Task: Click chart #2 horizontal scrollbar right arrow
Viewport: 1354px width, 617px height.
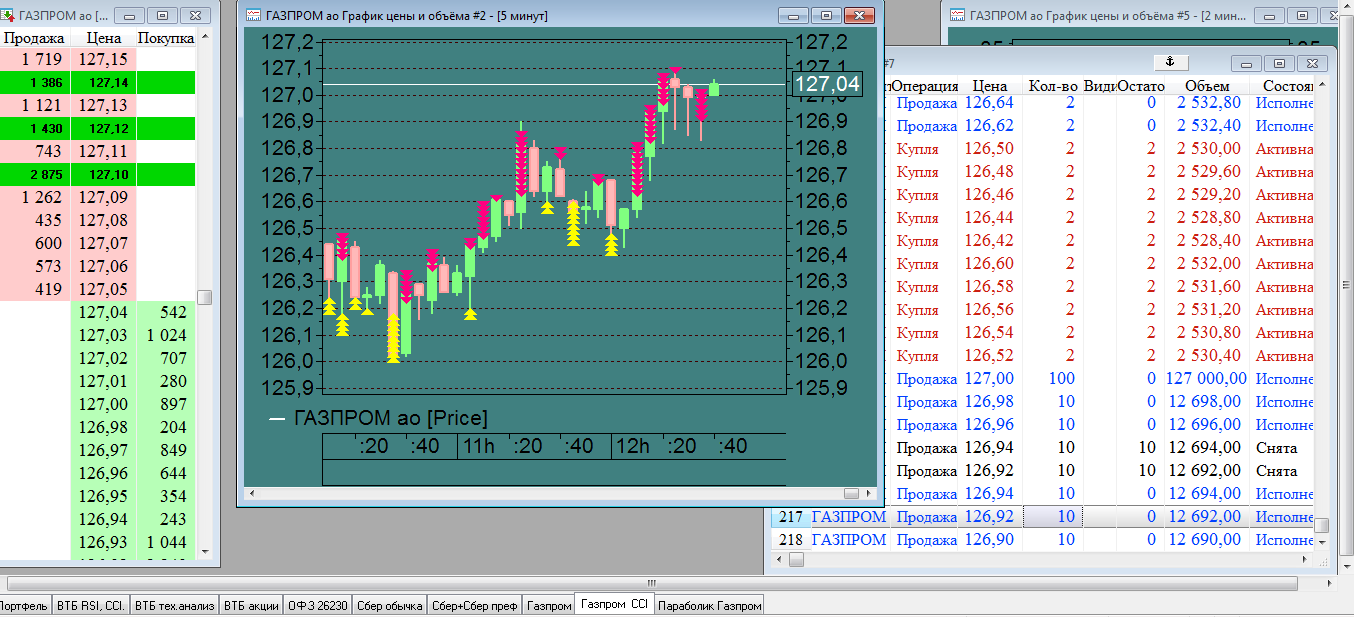Action: click(x=868, y=493)
